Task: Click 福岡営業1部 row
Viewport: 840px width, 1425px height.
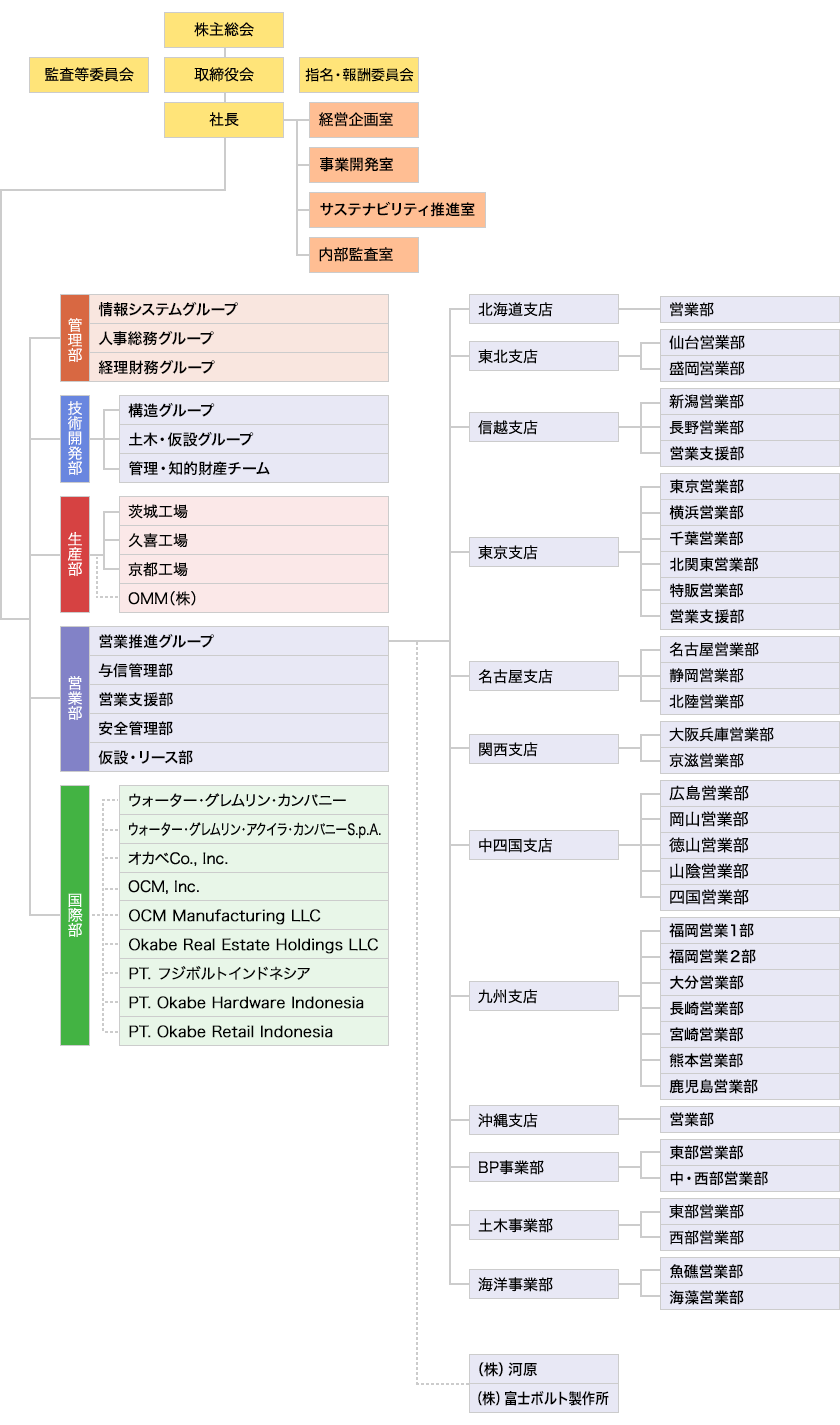Action: [x=750, y=930]
